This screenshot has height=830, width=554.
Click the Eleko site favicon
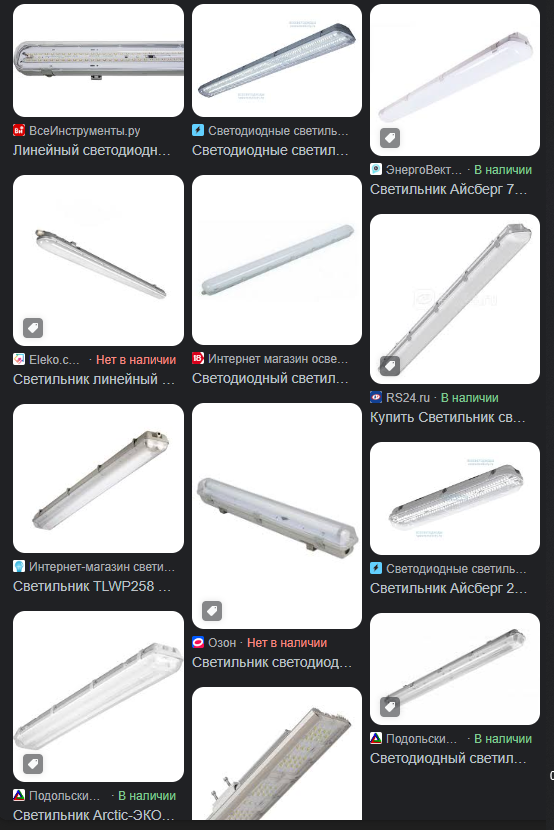pyautogui.click(x=19, y=359)
